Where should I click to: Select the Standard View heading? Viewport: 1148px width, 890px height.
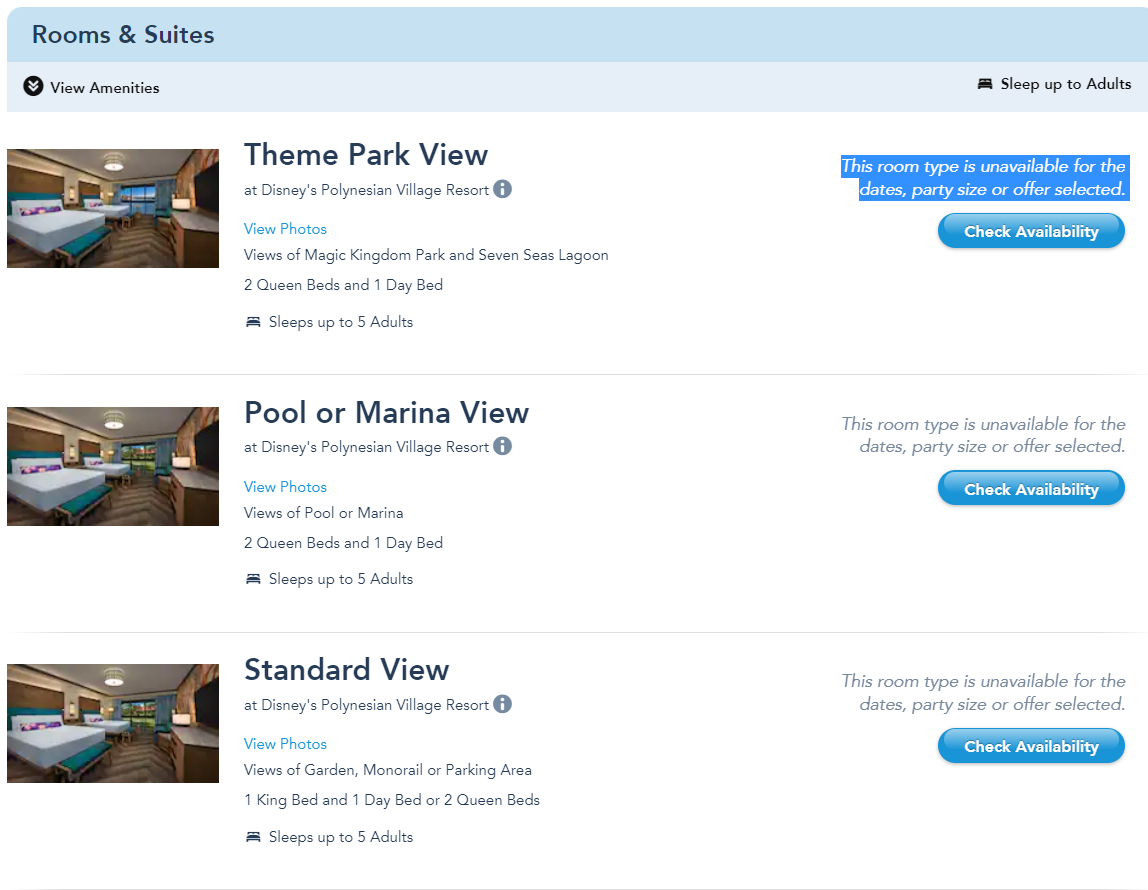click(x=347, y=670)
